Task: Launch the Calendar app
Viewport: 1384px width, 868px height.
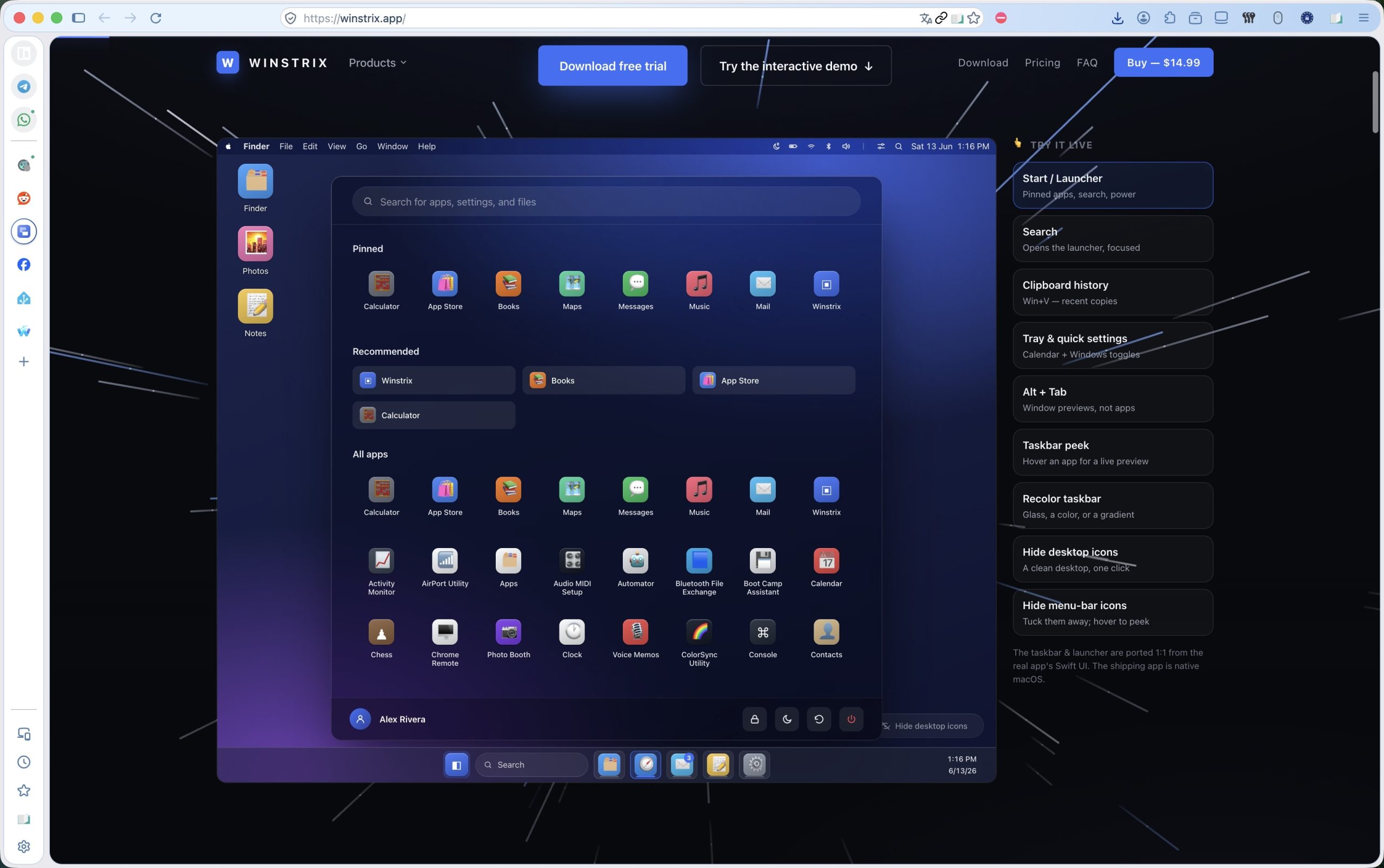Action: point(827,567)
